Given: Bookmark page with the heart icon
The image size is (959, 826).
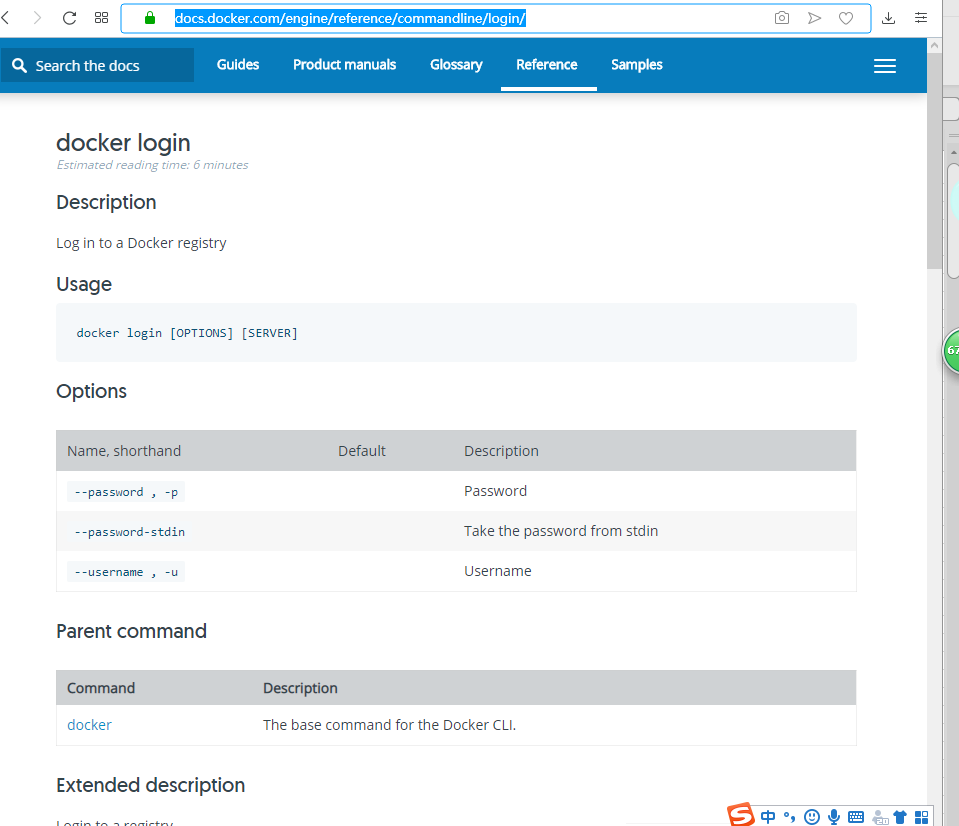Looking at the screenshot, I should (x=846, y=18).
